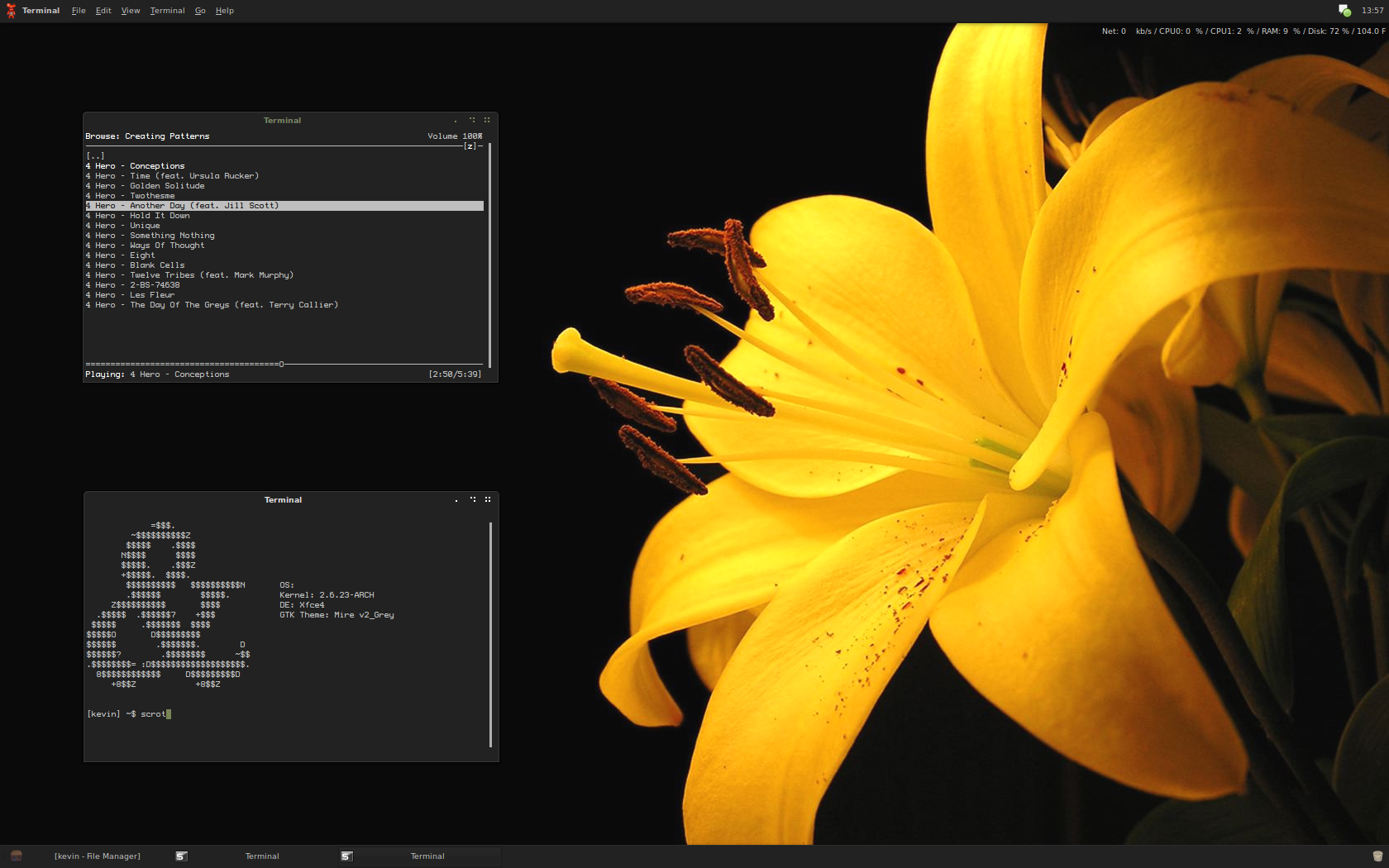Open the Go menu
This screenshot has height=868, width=1389.
click(x=200, y=11)
